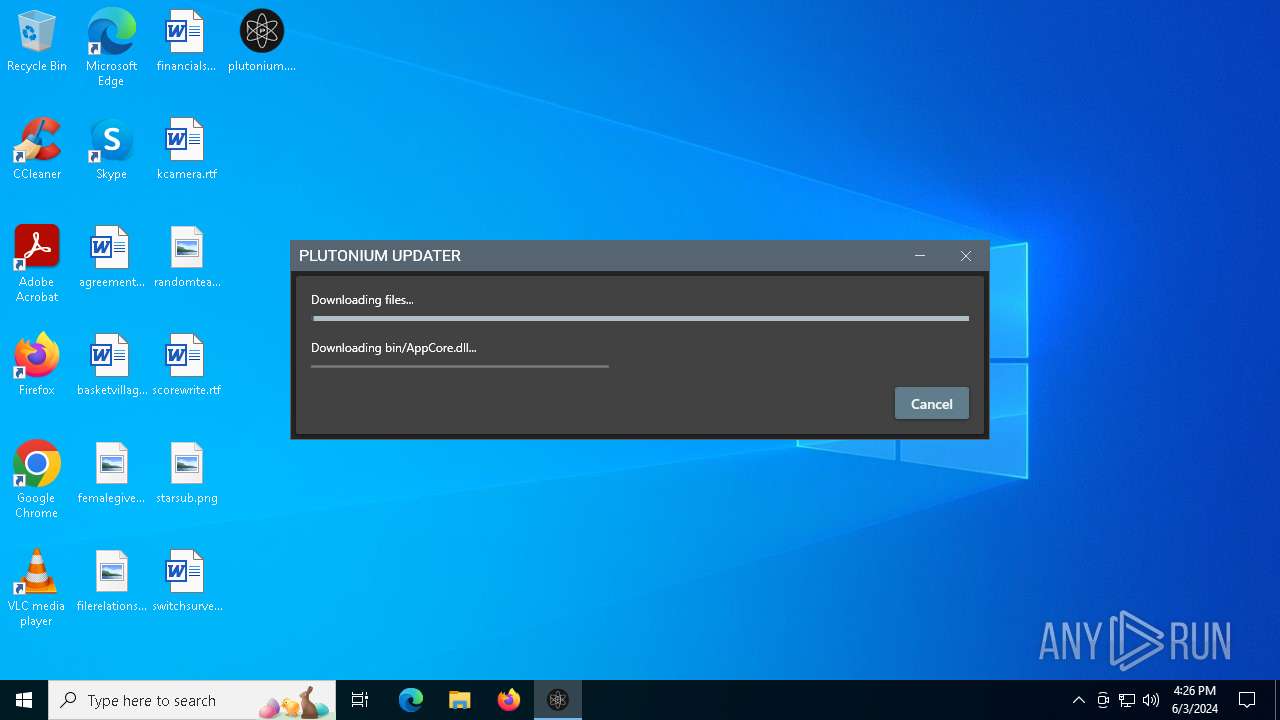Select the basketvillag document icon

[111, 366]
